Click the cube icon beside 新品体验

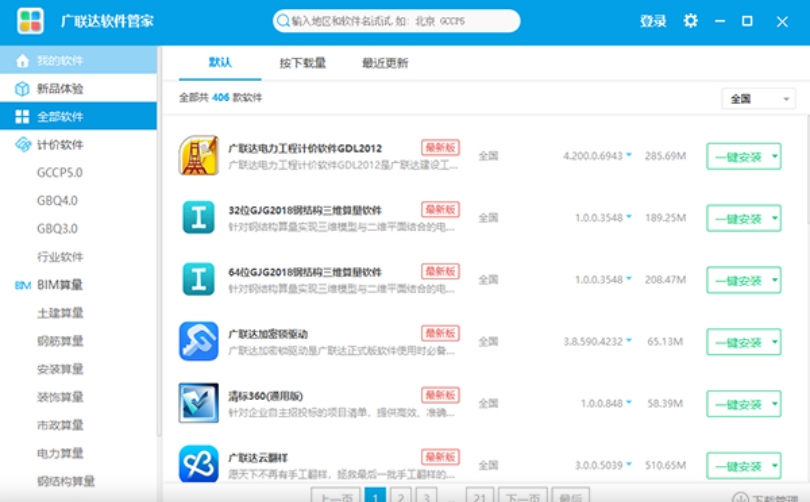click(x=22, y=89)
